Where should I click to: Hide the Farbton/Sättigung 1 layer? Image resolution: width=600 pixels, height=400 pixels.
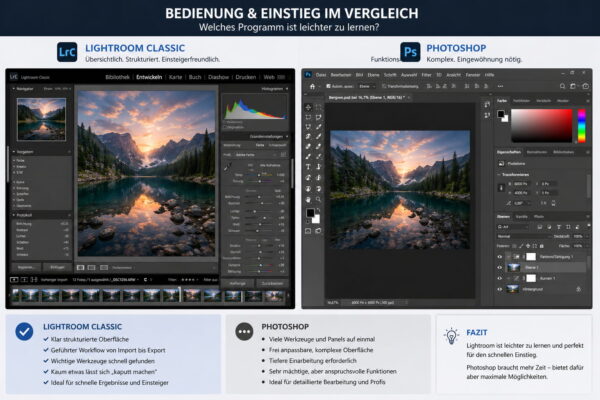(x=499, y=257)
